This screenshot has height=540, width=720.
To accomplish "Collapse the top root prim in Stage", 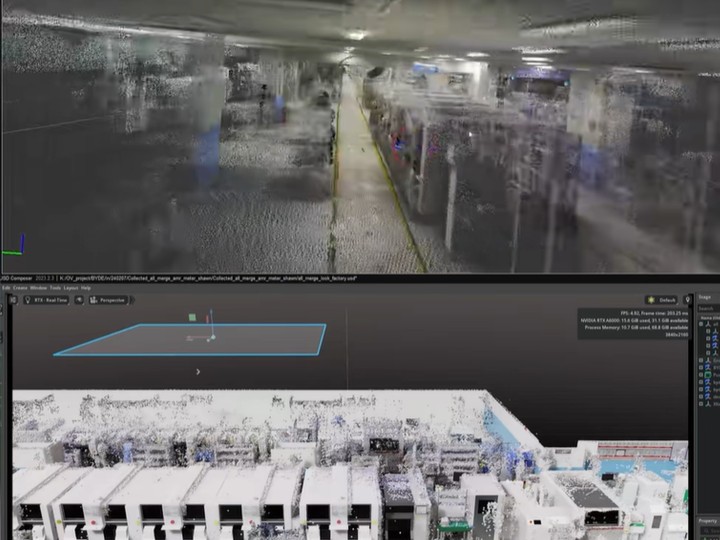I will coord(701,324).
